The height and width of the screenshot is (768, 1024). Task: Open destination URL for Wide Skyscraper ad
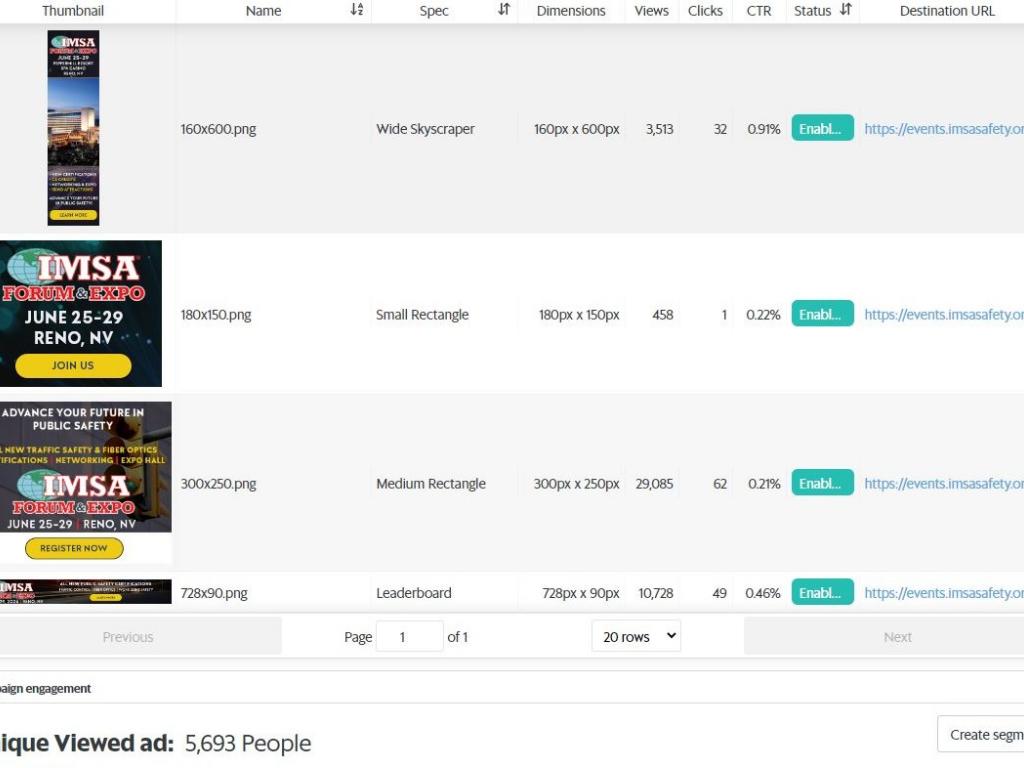coord(943,129)
